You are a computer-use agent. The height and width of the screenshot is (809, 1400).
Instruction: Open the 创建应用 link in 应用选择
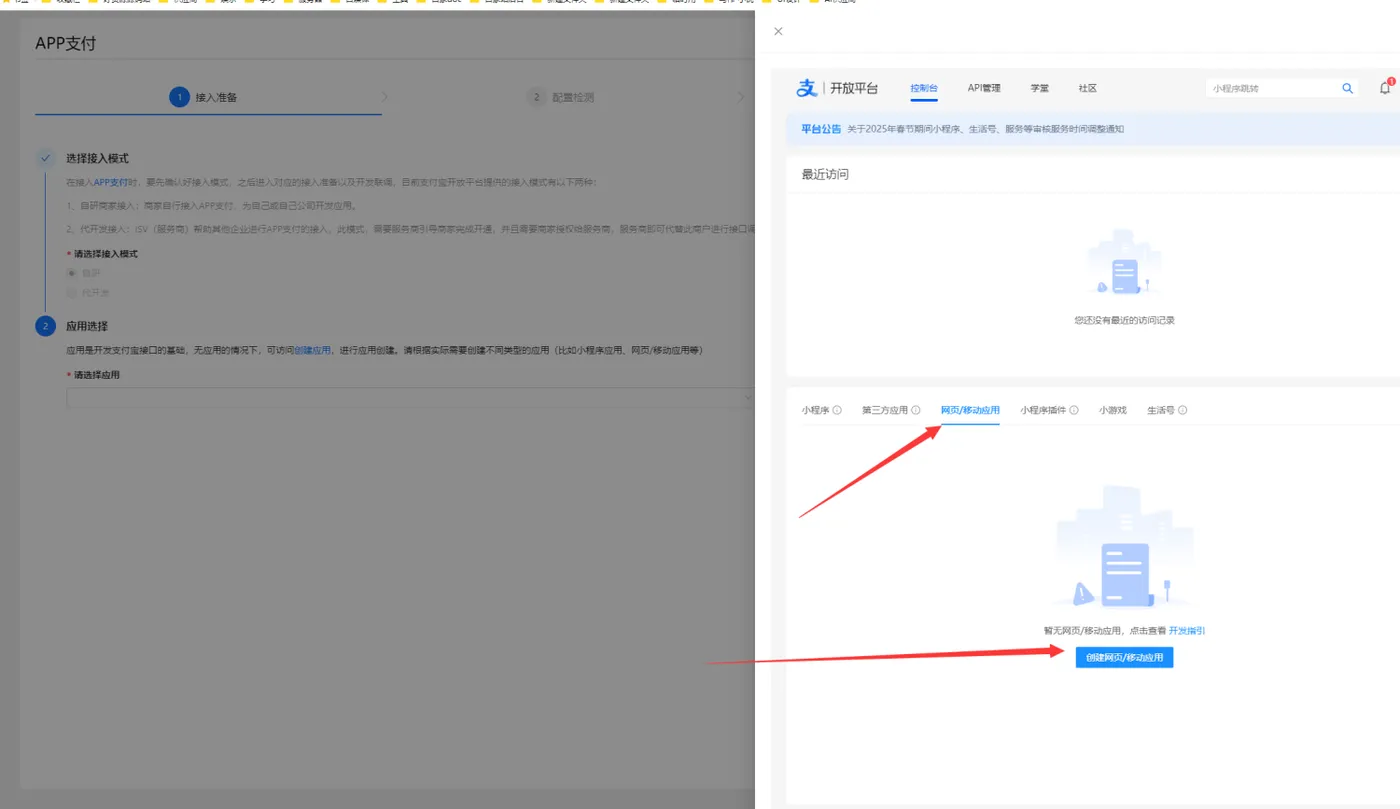313,351
